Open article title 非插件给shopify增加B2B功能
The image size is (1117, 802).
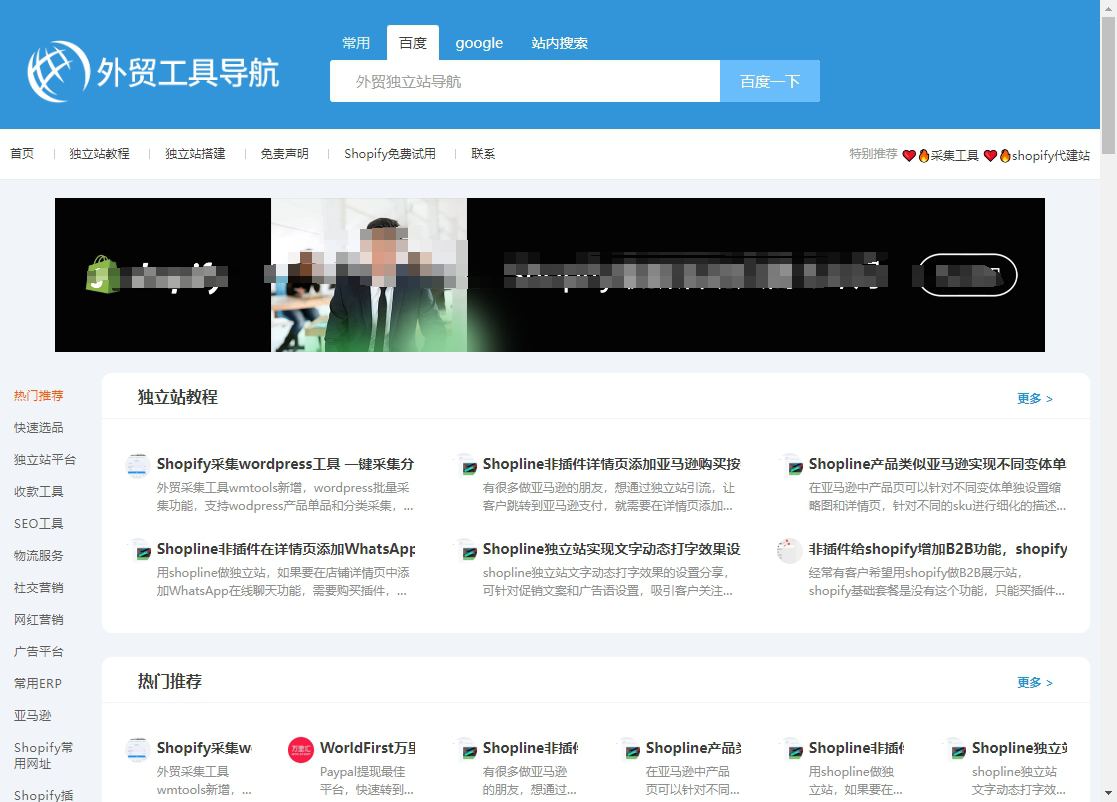tap(937, 548)
